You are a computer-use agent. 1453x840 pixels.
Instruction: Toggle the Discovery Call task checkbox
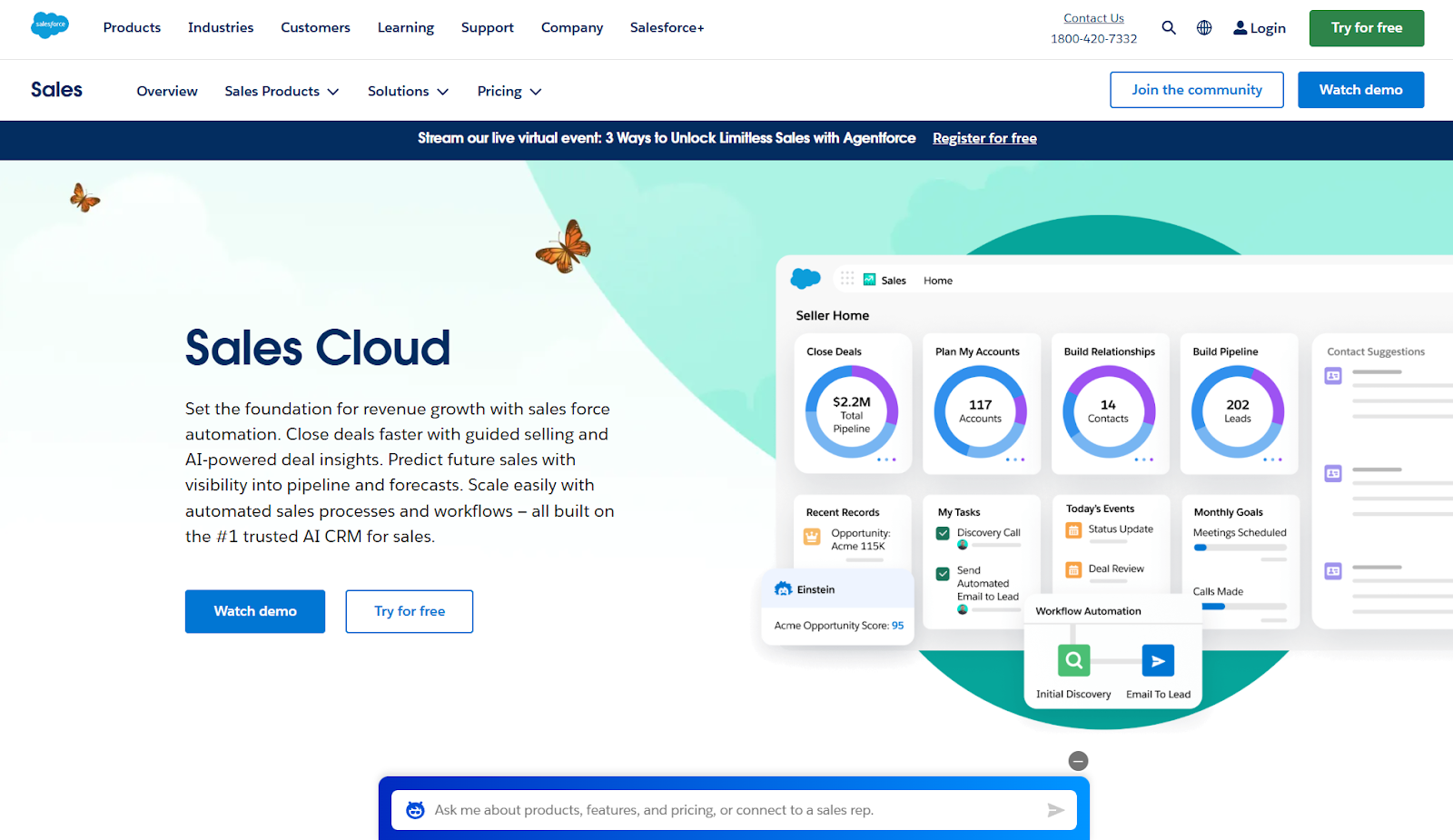pyautogui.click(x=943, y=533)
